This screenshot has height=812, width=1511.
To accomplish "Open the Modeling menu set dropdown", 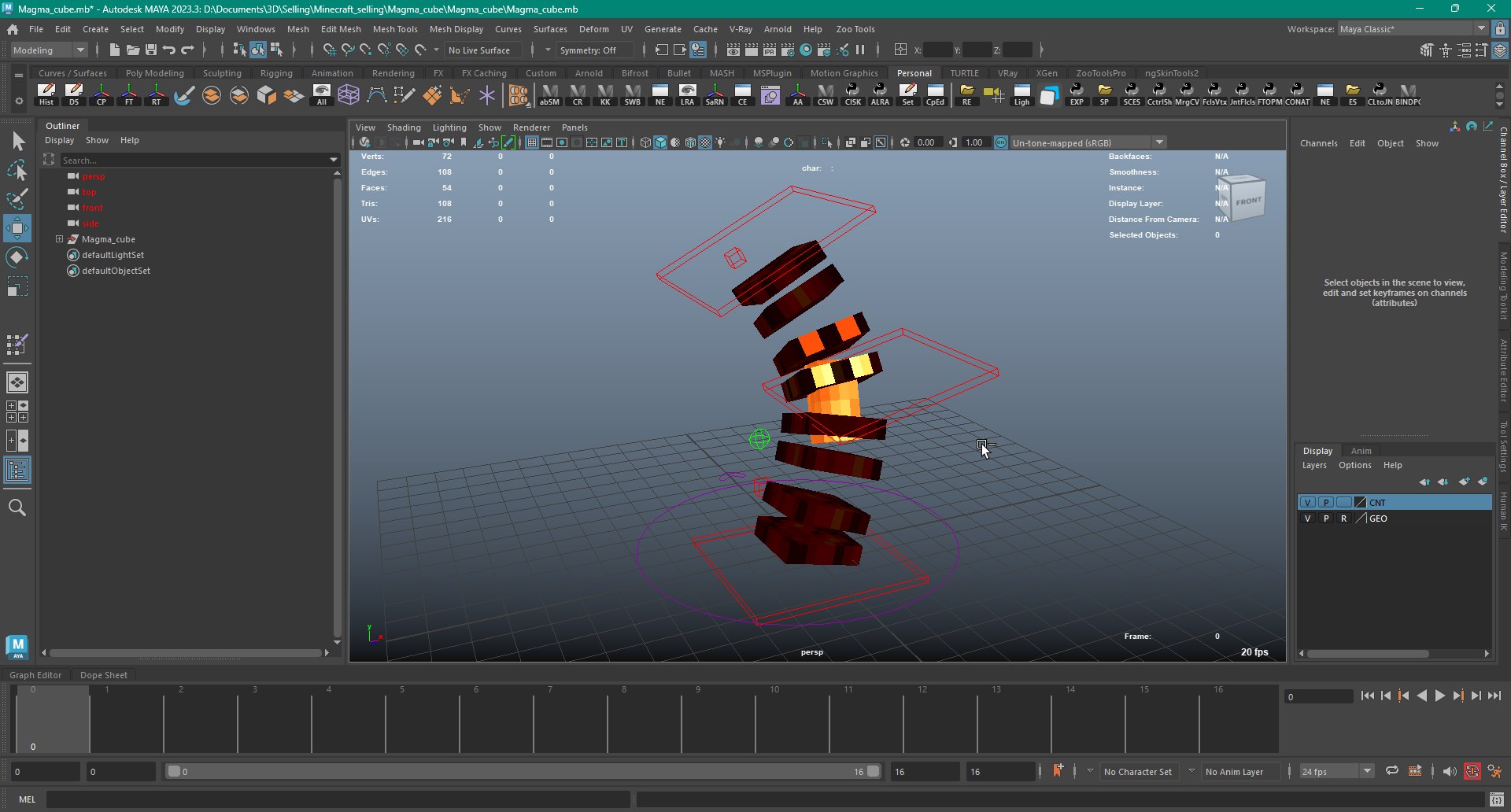I will pos(49,50).
